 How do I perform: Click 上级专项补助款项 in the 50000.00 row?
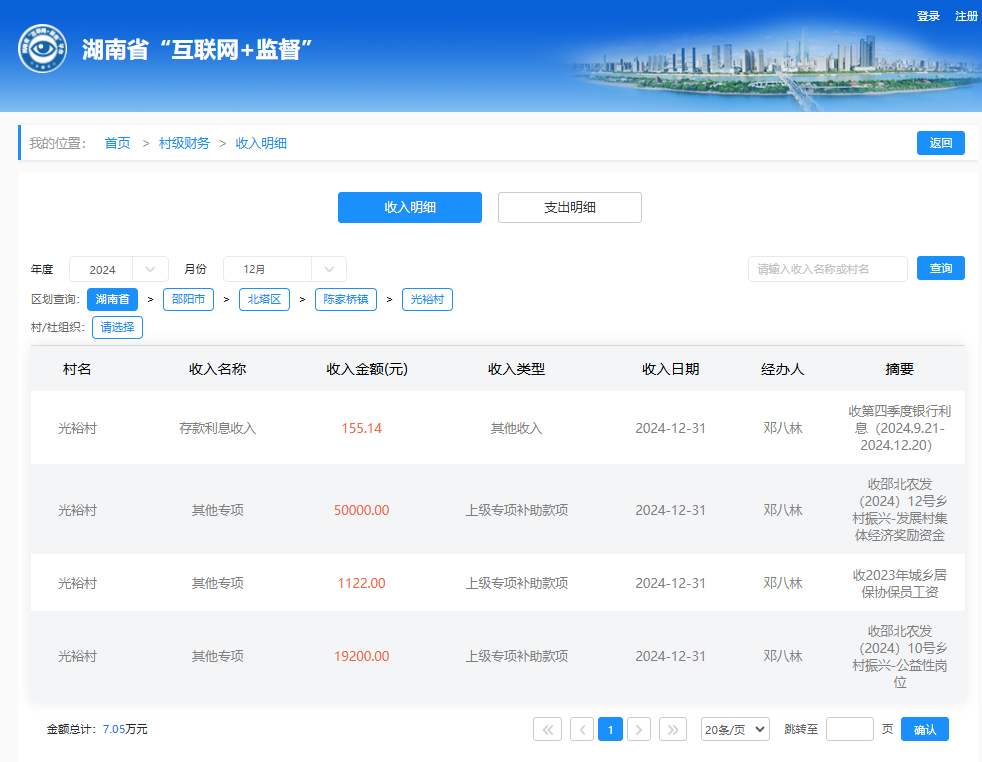pyautogui.click(x=517, y=510)
